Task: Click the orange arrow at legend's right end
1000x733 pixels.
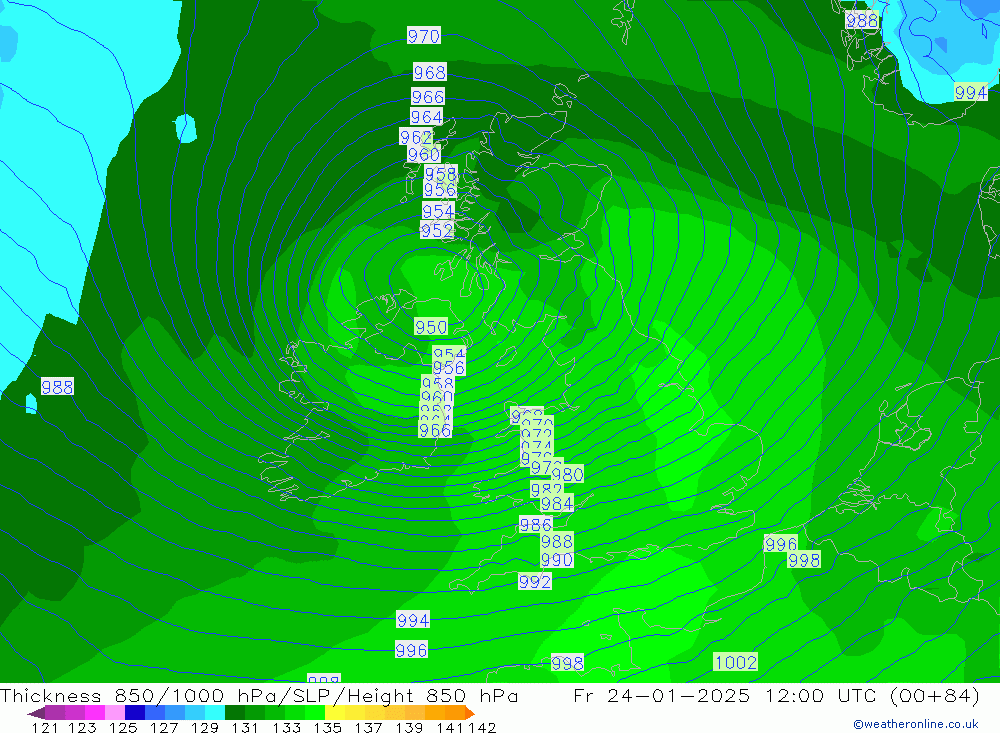Action: coord(470,713)
